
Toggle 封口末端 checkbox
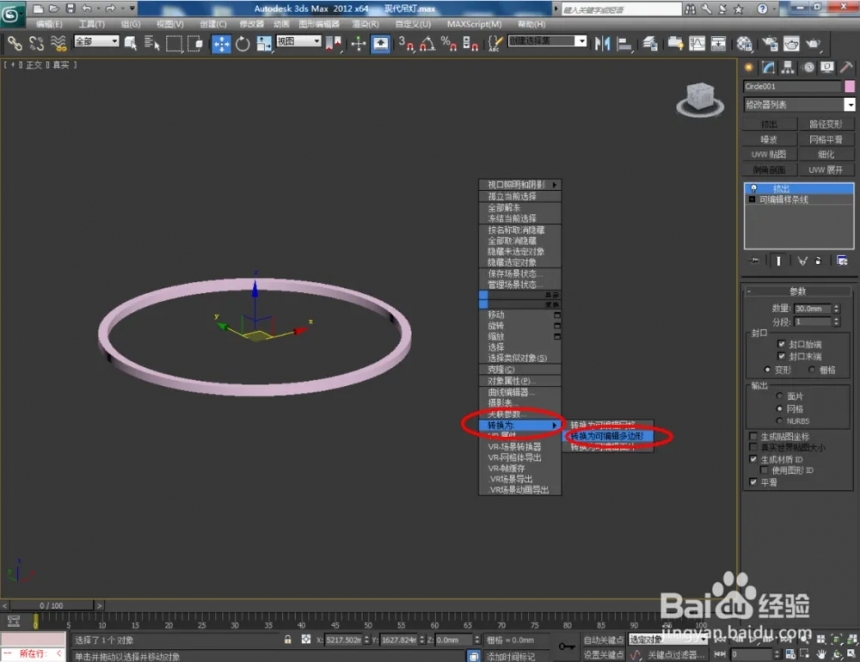pyautogui.click(x=782, y=357)
